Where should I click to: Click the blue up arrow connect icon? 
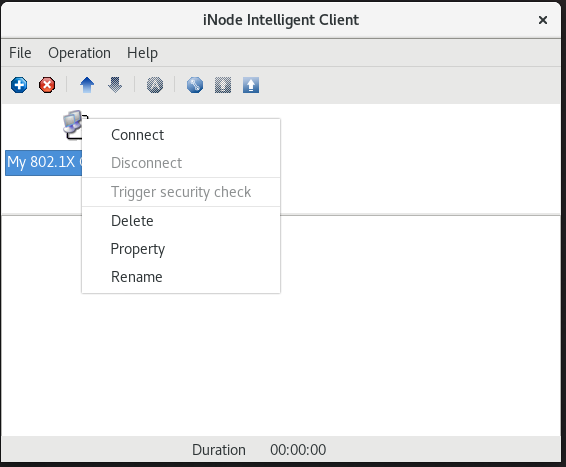[x=87, y=86]
